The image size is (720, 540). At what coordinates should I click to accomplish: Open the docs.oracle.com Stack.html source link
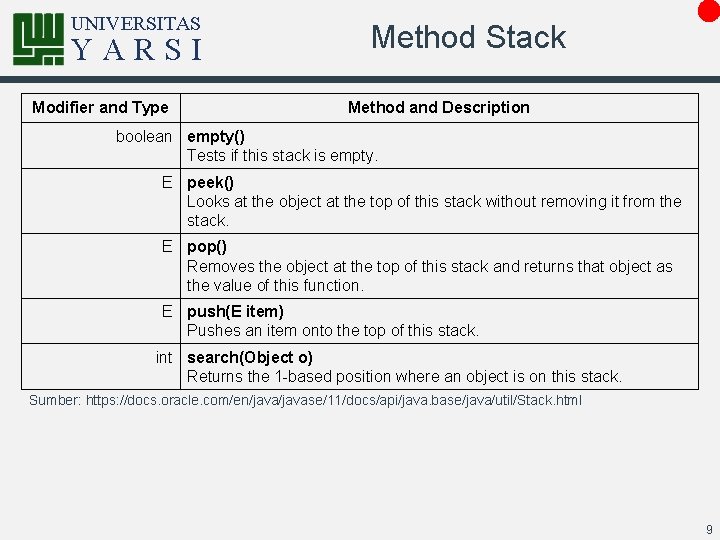[334, 400]
